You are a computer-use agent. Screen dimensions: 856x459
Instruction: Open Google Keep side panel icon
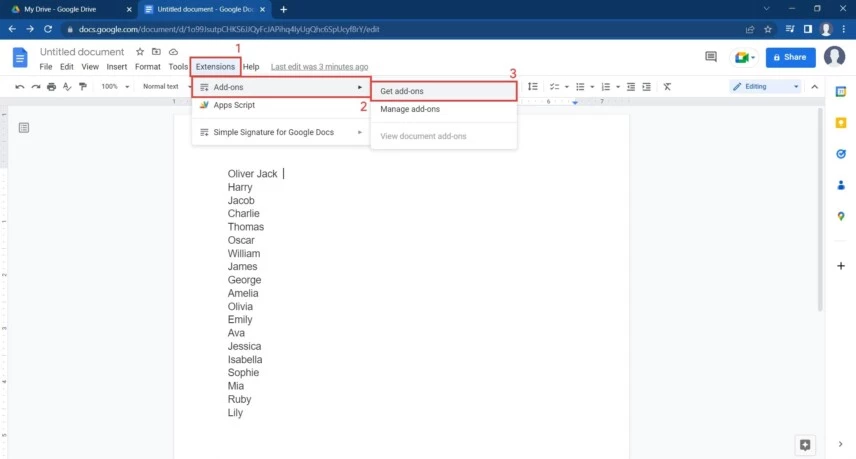pos(841,123)
